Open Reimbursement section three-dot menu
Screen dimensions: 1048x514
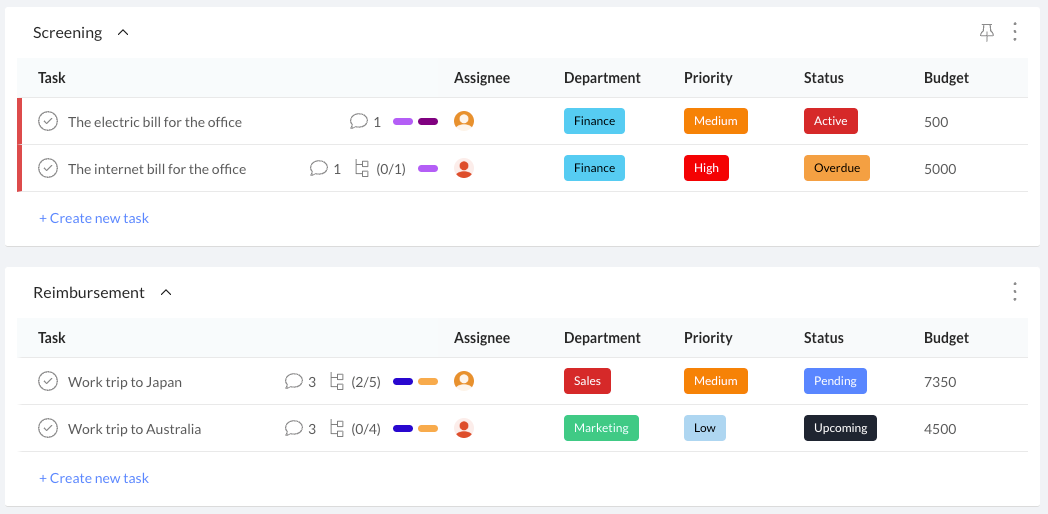(x=1015, y=292)
